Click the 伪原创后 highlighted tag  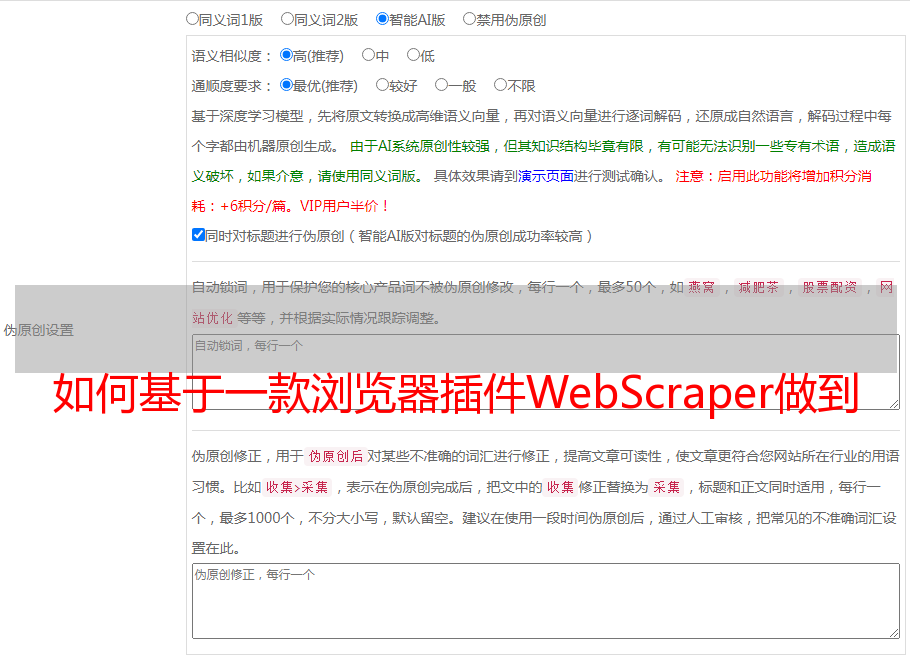tap(336, 456)
